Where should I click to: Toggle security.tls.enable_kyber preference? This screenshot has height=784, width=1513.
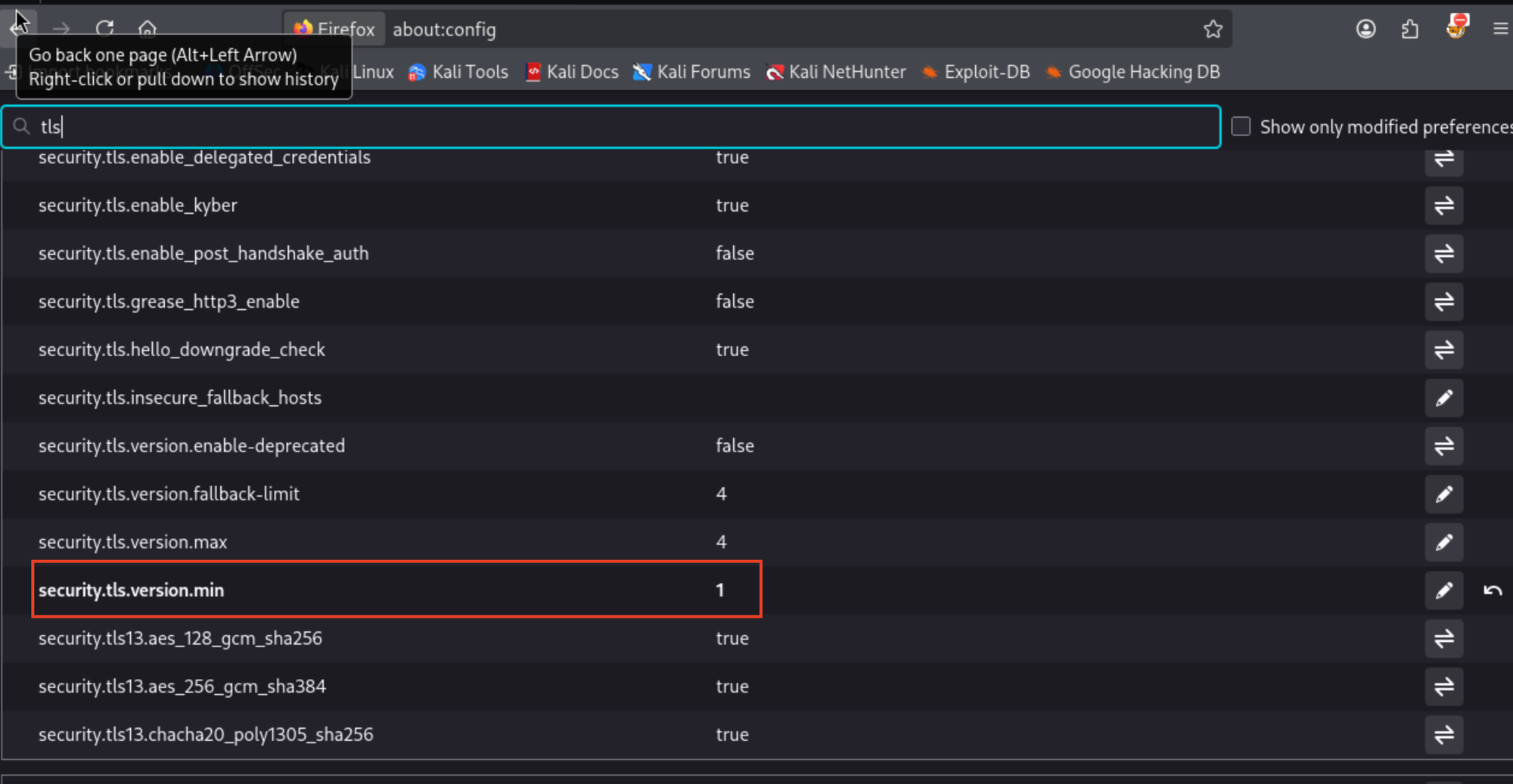1443,206
